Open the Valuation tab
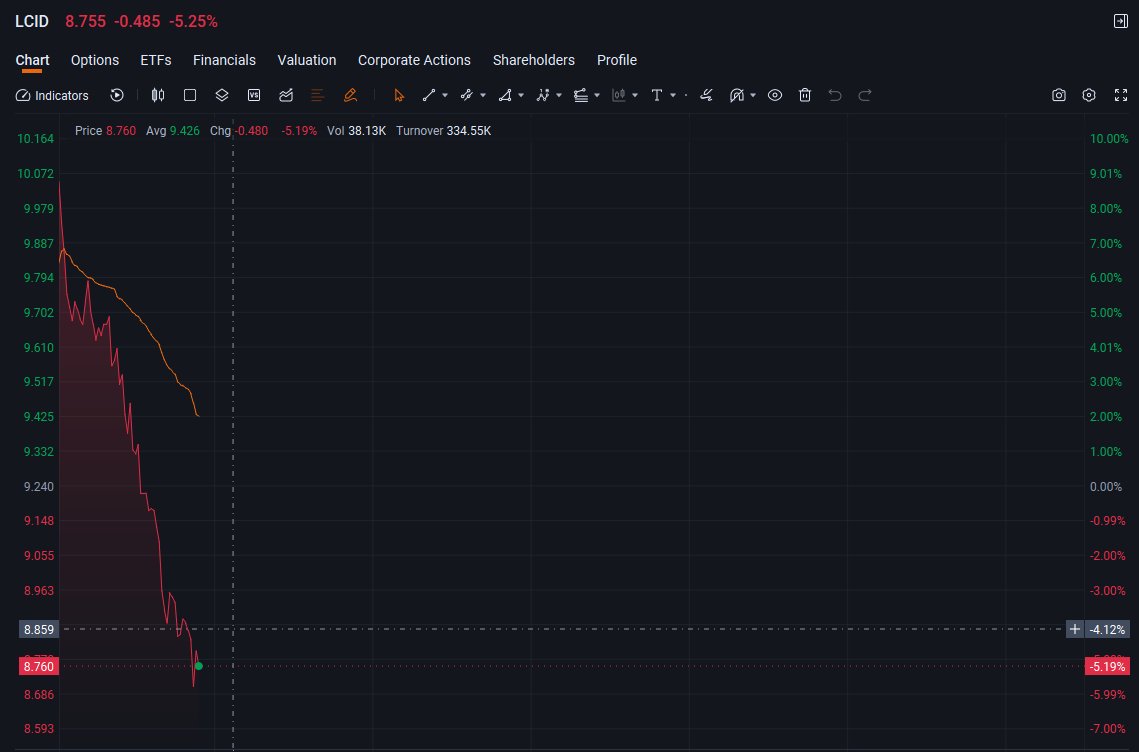This screenshot has width=1139, height=752. pyautogui.click(x=307, y=60)
